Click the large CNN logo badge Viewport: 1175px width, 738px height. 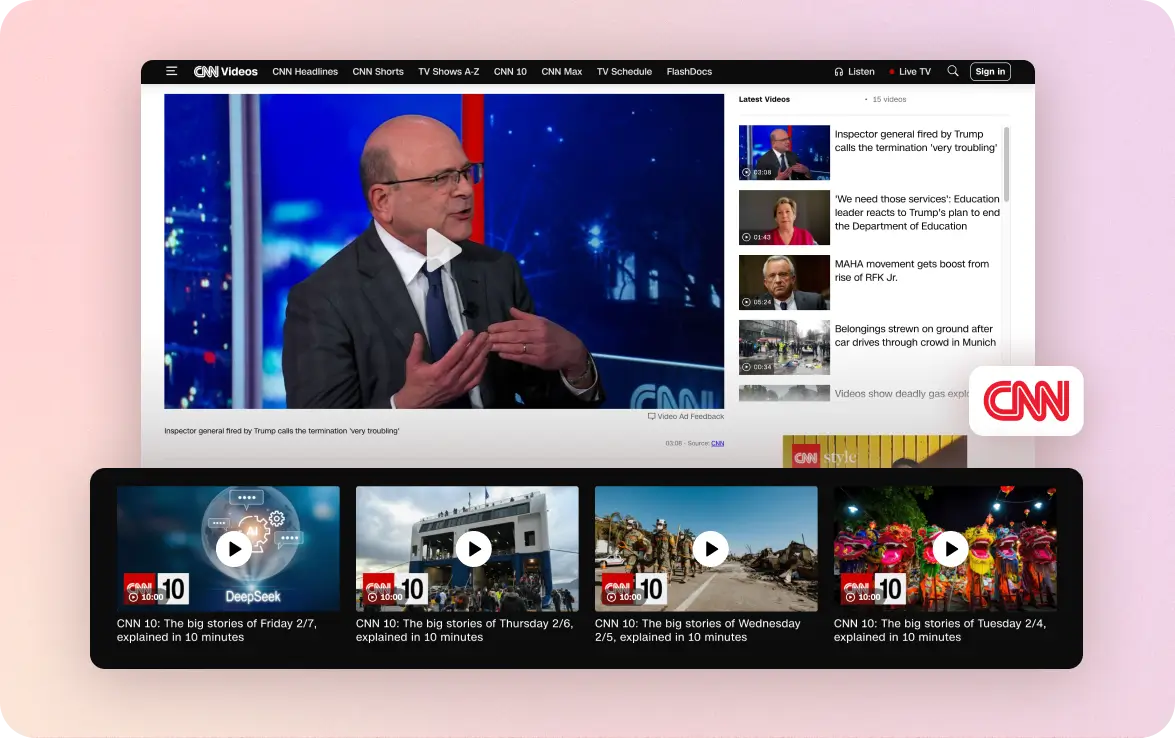click(1026, 401)
